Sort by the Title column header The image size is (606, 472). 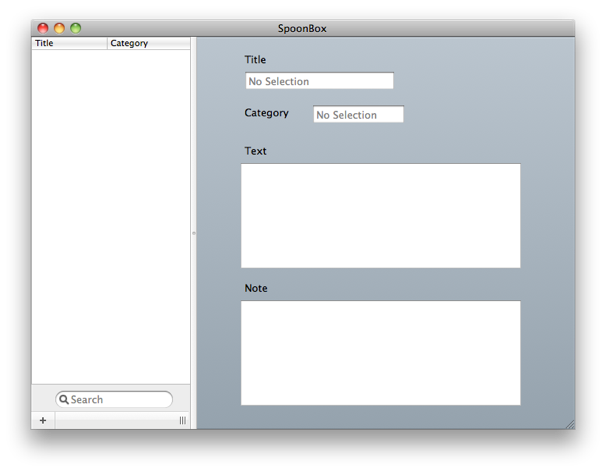point(69,43)
